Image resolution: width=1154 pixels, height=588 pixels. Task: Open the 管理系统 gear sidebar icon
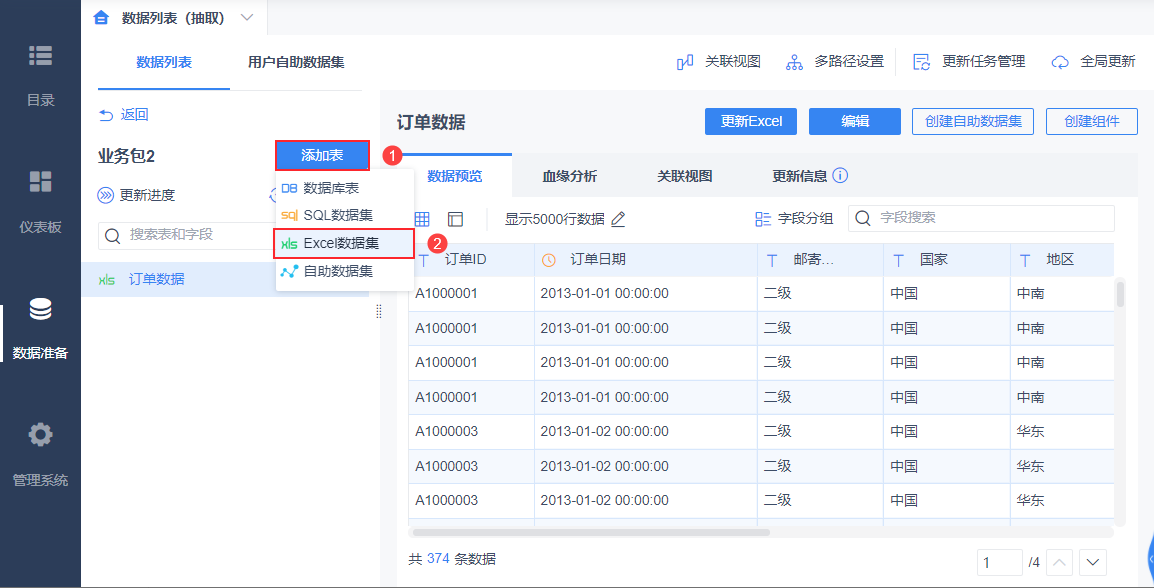pyautogui.click(x=40, y=435)
